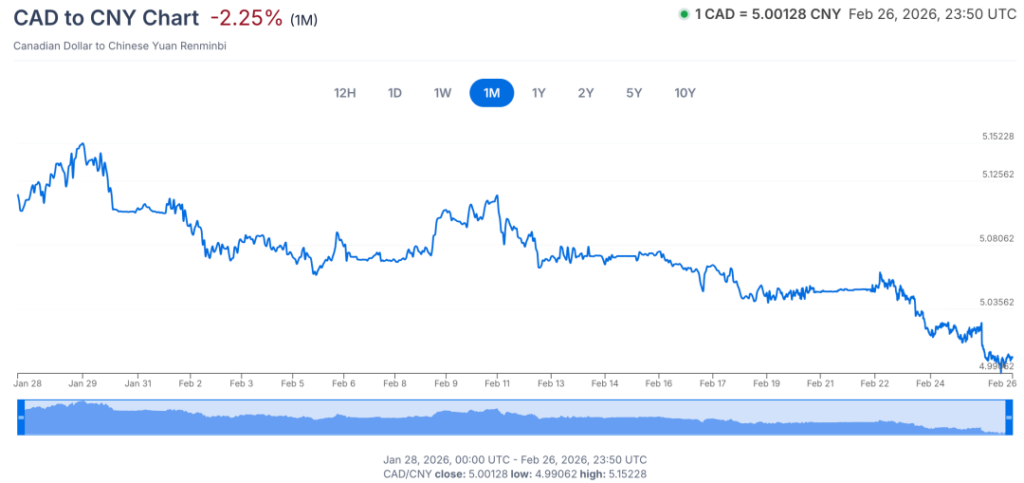Screen dimensions: 1024x483
Task: Click the green live rate indicator dot
Action: (x=684, y=14)
